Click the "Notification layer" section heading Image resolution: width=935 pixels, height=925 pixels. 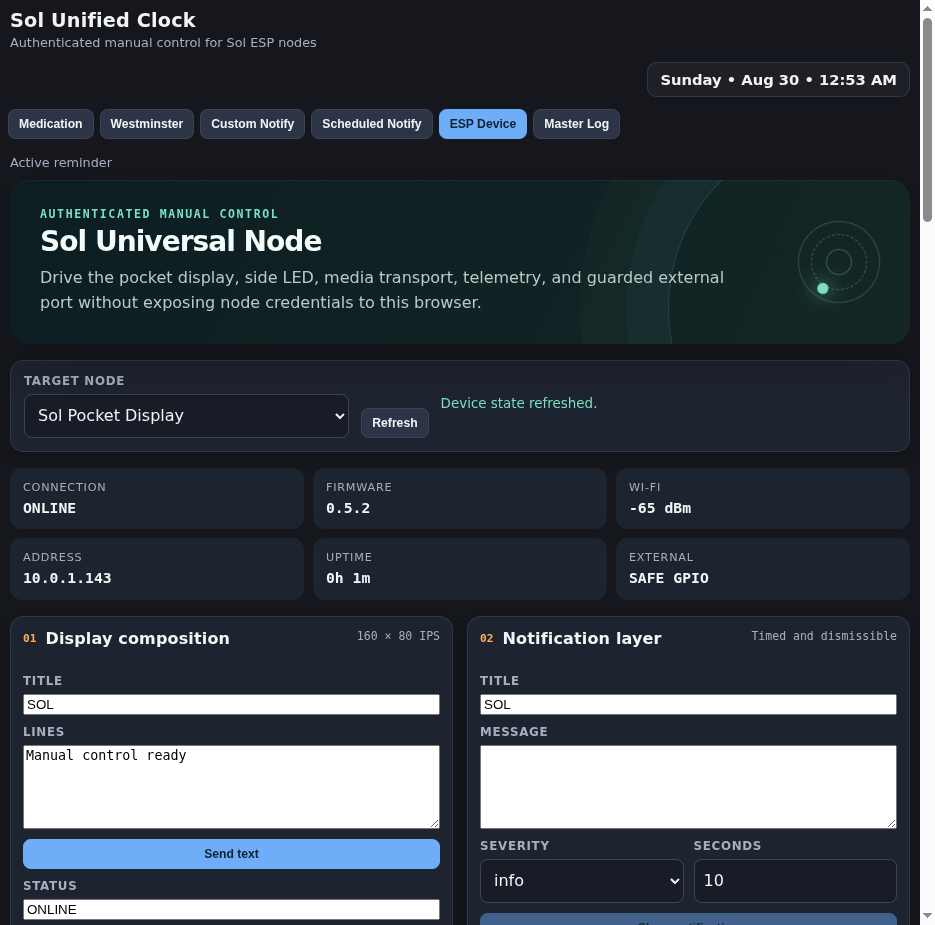click(582, 638)
